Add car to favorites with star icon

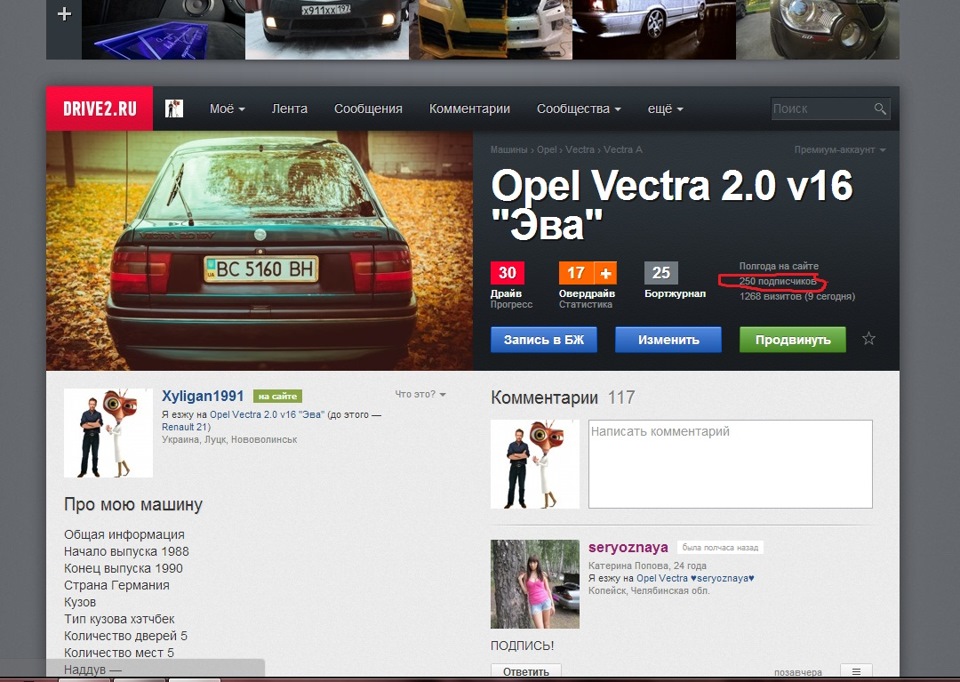[869, 339]
